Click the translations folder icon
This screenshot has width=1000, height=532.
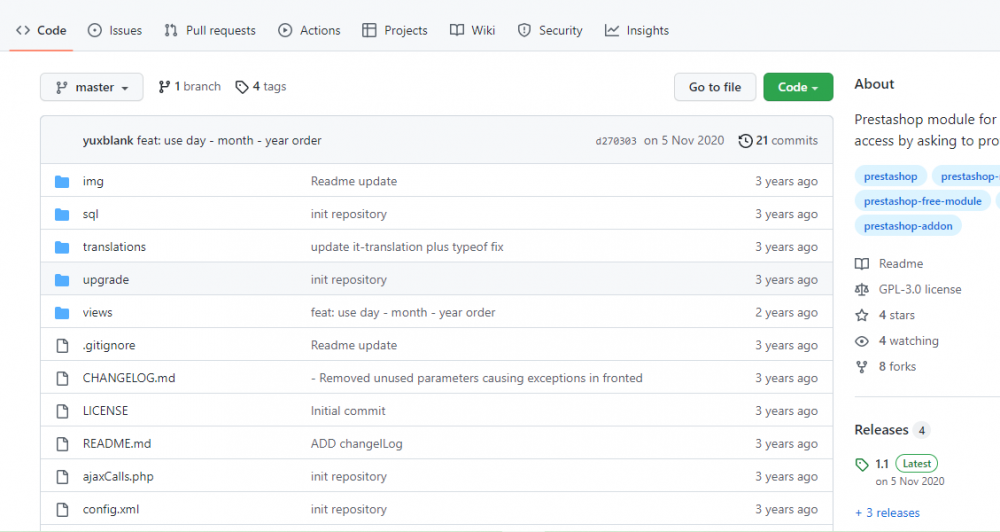pyautogui.click(x=62, y=247)
